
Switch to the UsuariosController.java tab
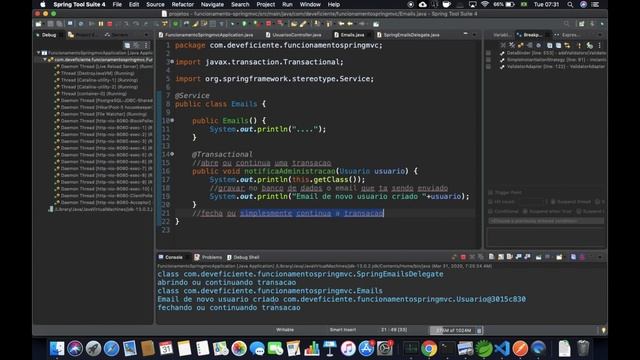click(x=296, y=35)
